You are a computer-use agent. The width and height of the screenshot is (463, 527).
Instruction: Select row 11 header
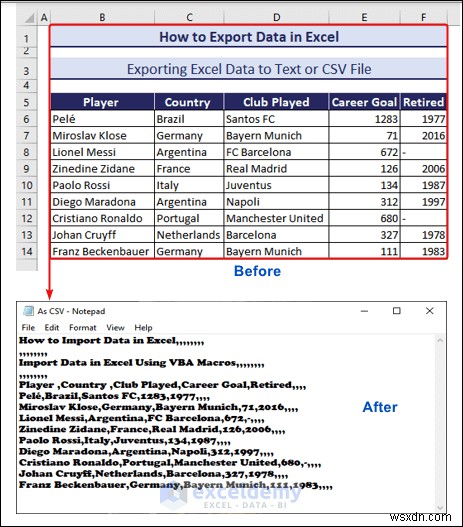(x=27, y=202)
